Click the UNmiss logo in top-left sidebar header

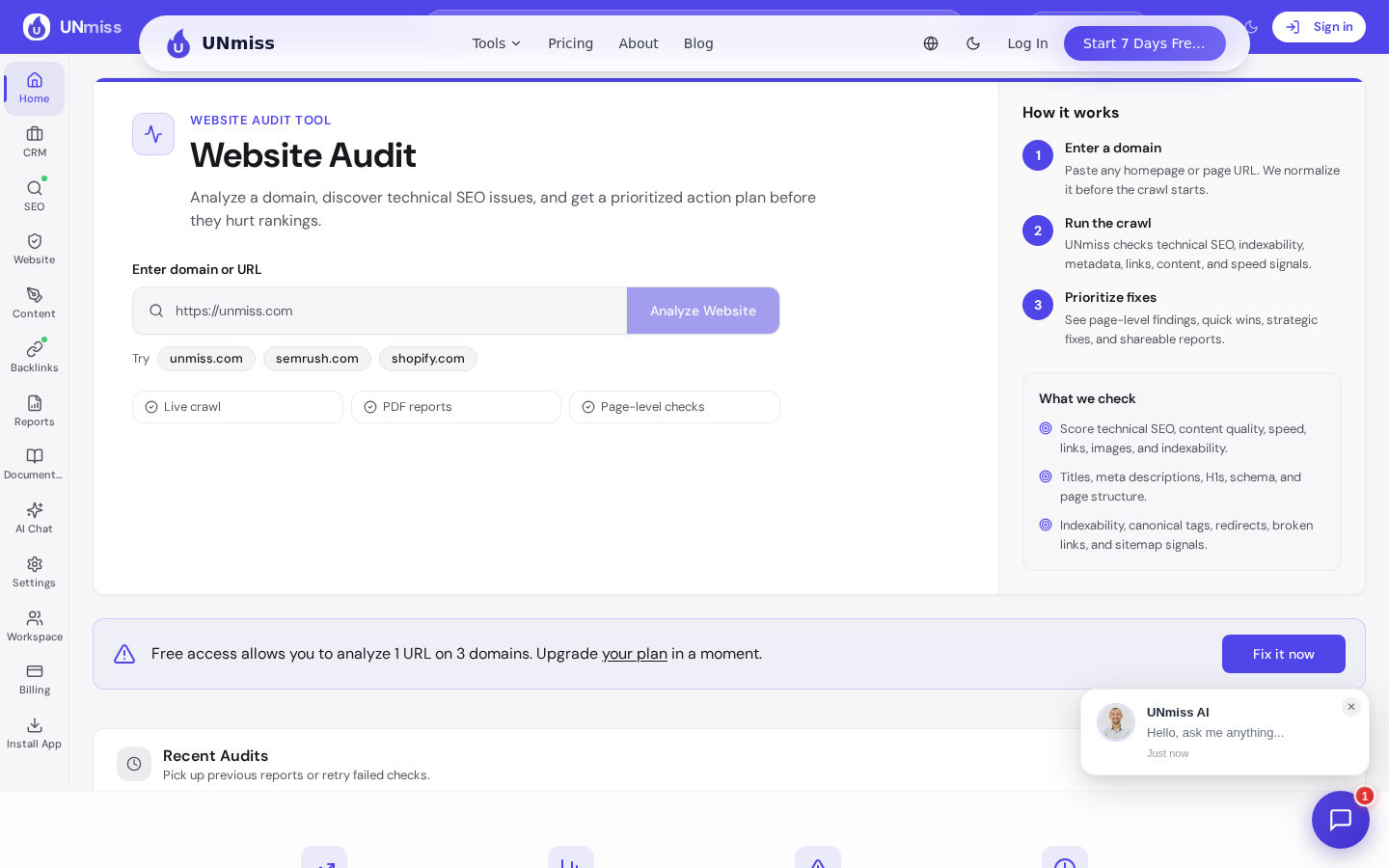pos(72,27)
